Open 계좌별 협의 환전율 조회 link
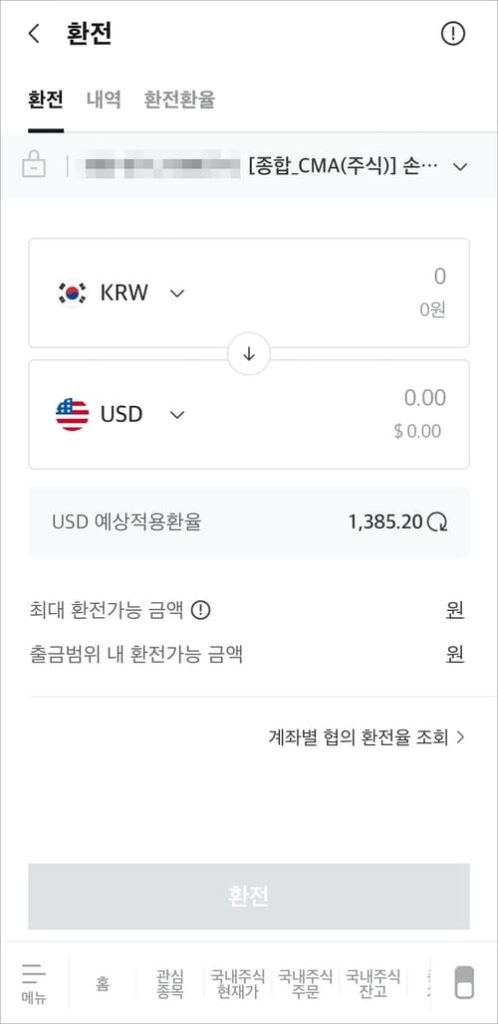498x1024 pixels. click(367, 737)
